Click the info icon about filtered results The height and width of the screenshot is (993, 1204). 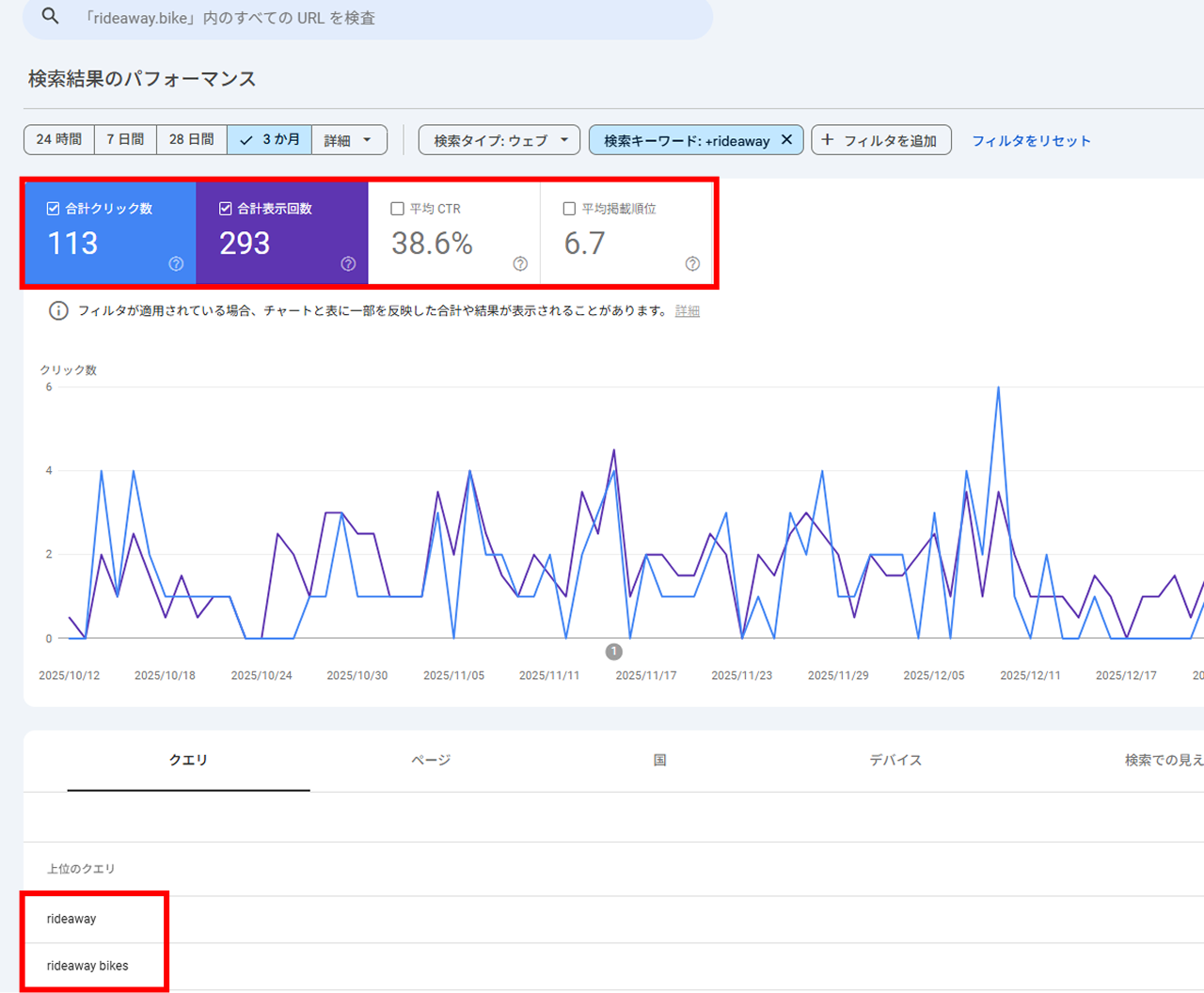tap(58, 310)
